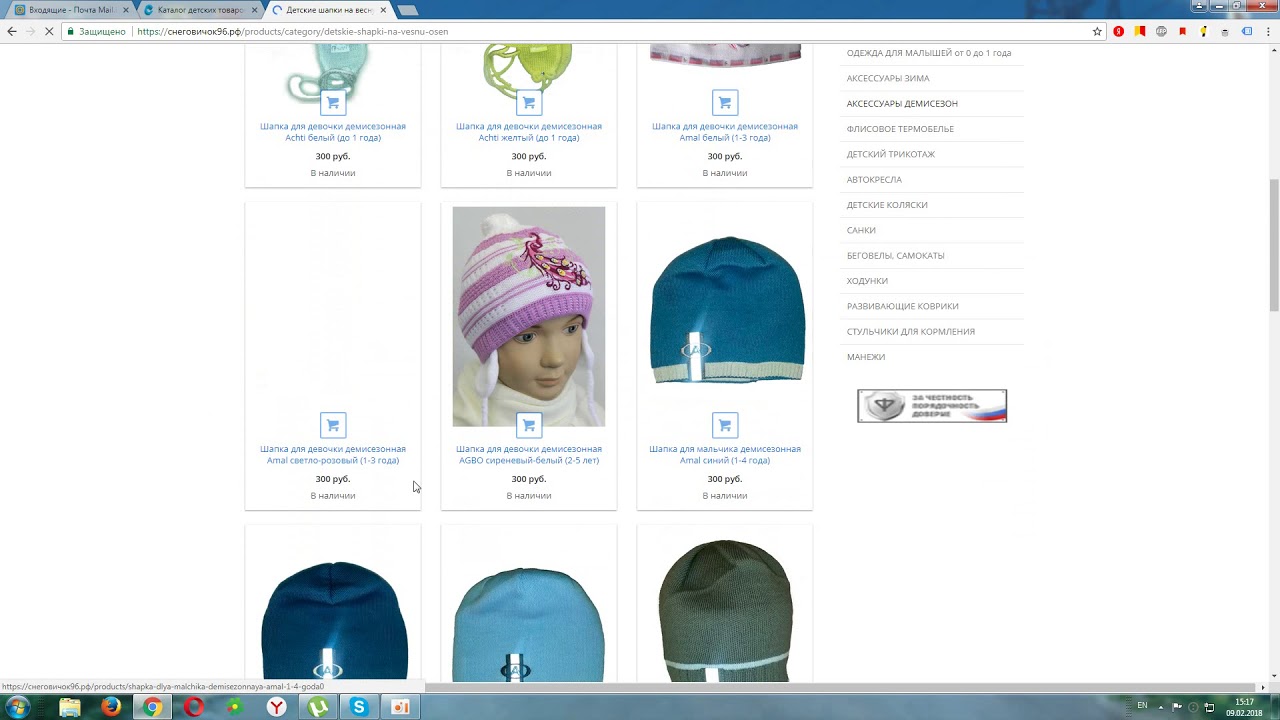Viewport: 1280px width, 720px height.
Task: Open yellow-red bookmarks extension icon
Action: pos(1139,31)
